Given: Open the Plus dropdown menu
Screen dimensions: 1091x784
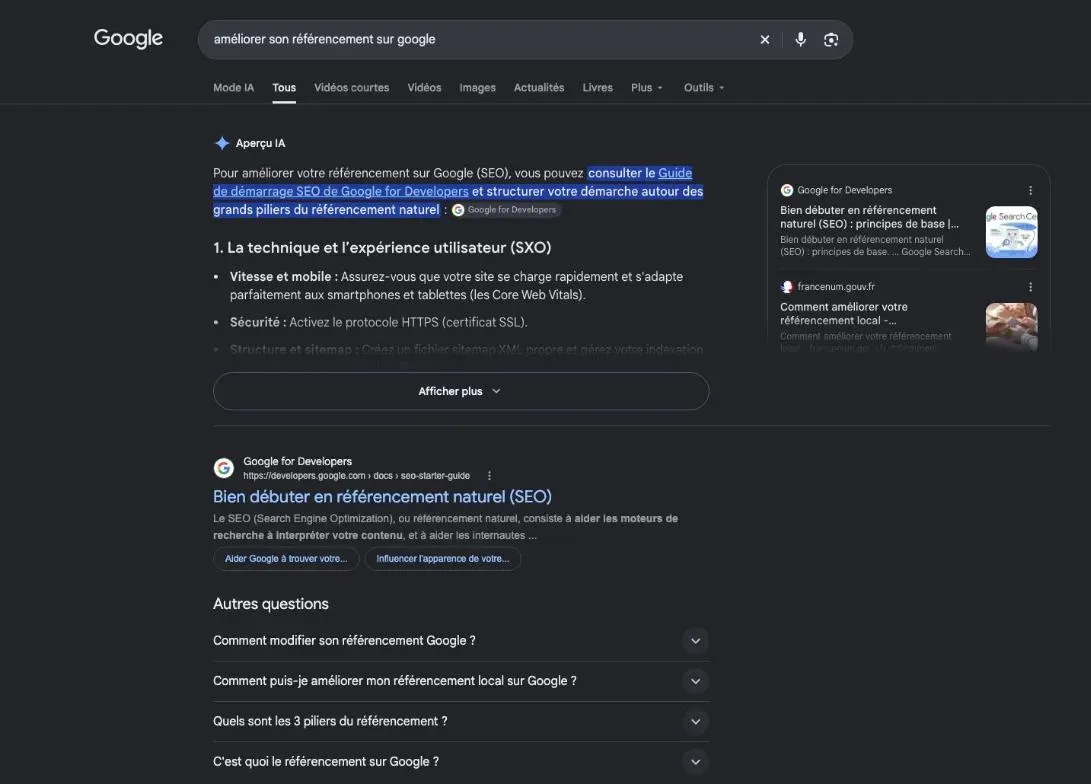Looking at the screenshot, I should pos(647,88).
